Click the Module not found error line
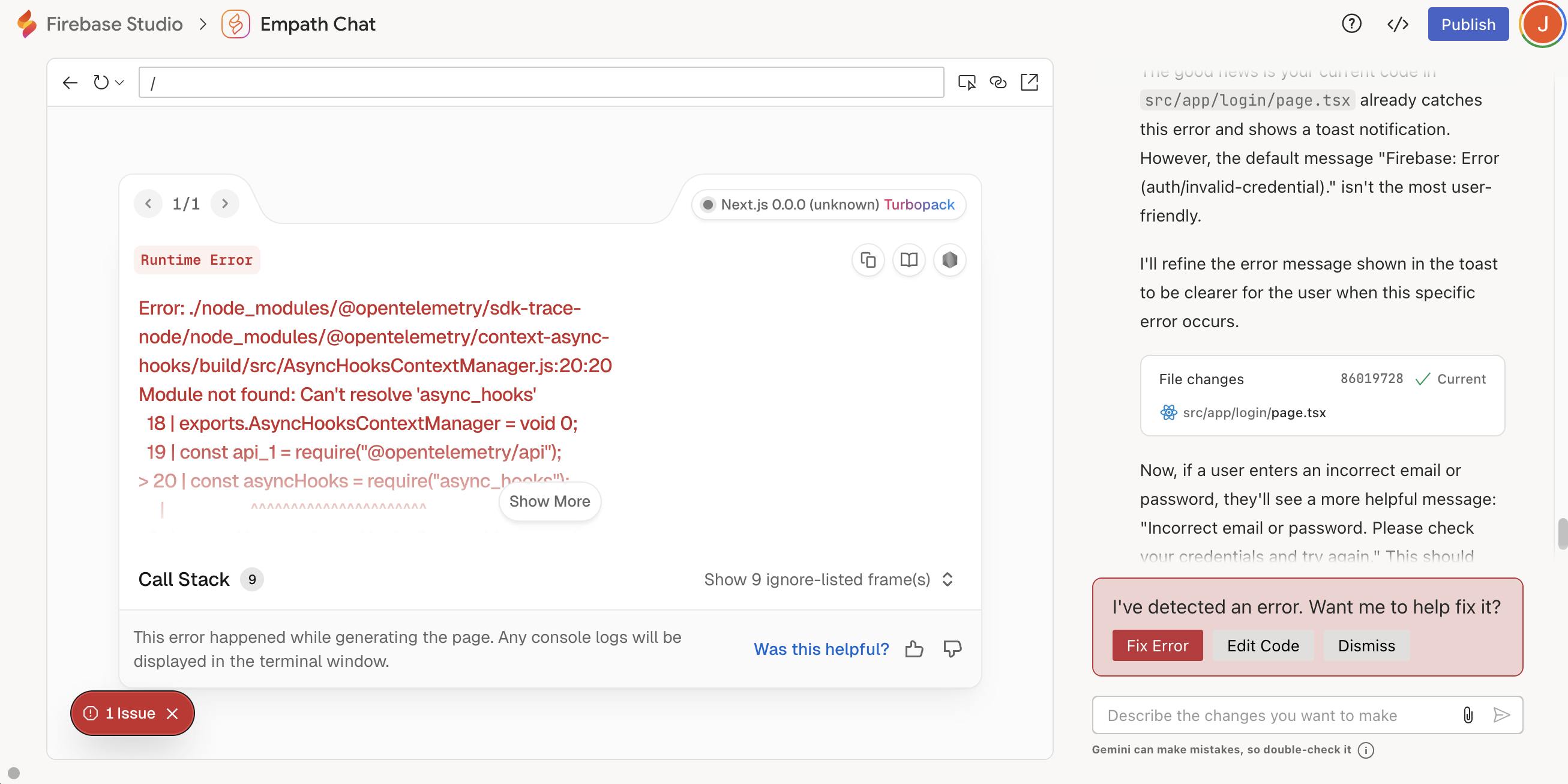 pos(337,394)
